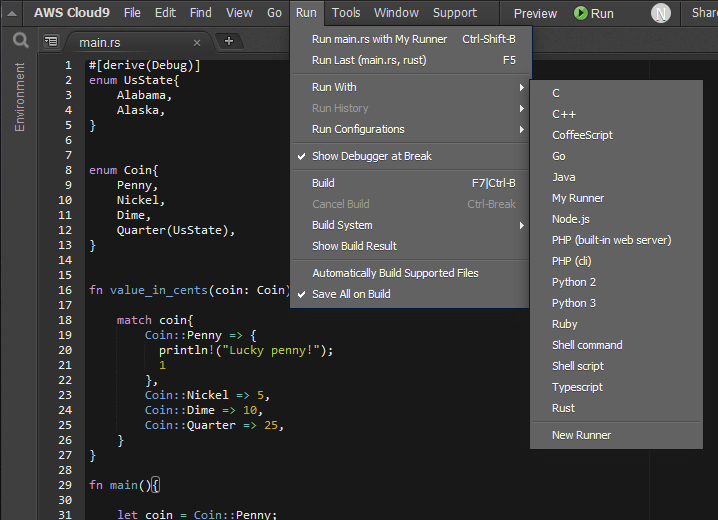The image size is (718, 520).
Task: Close the main.rs tab
Action: click(x=196, y=43)
